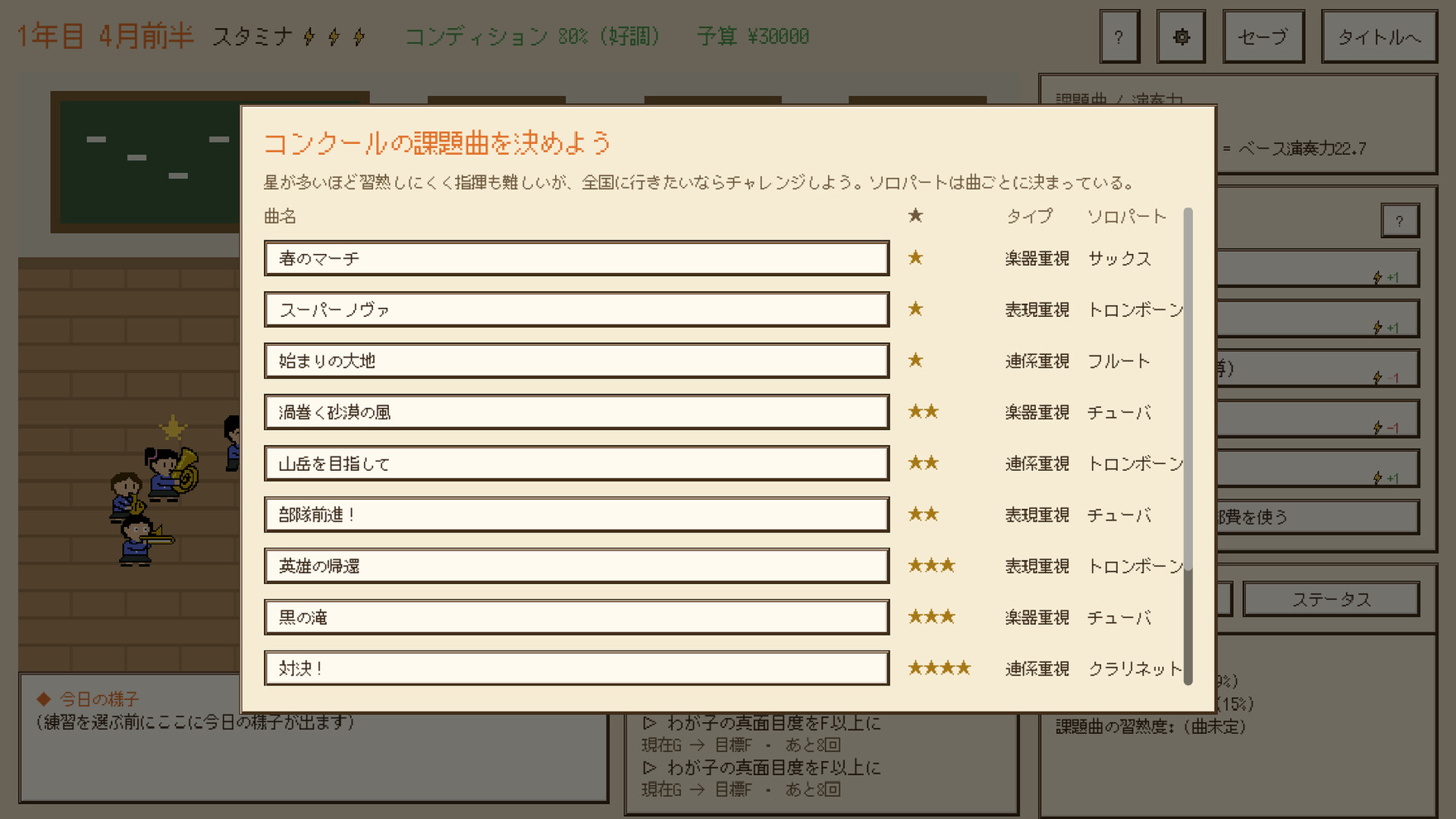Click the top help question mark button

[1119, 36]
